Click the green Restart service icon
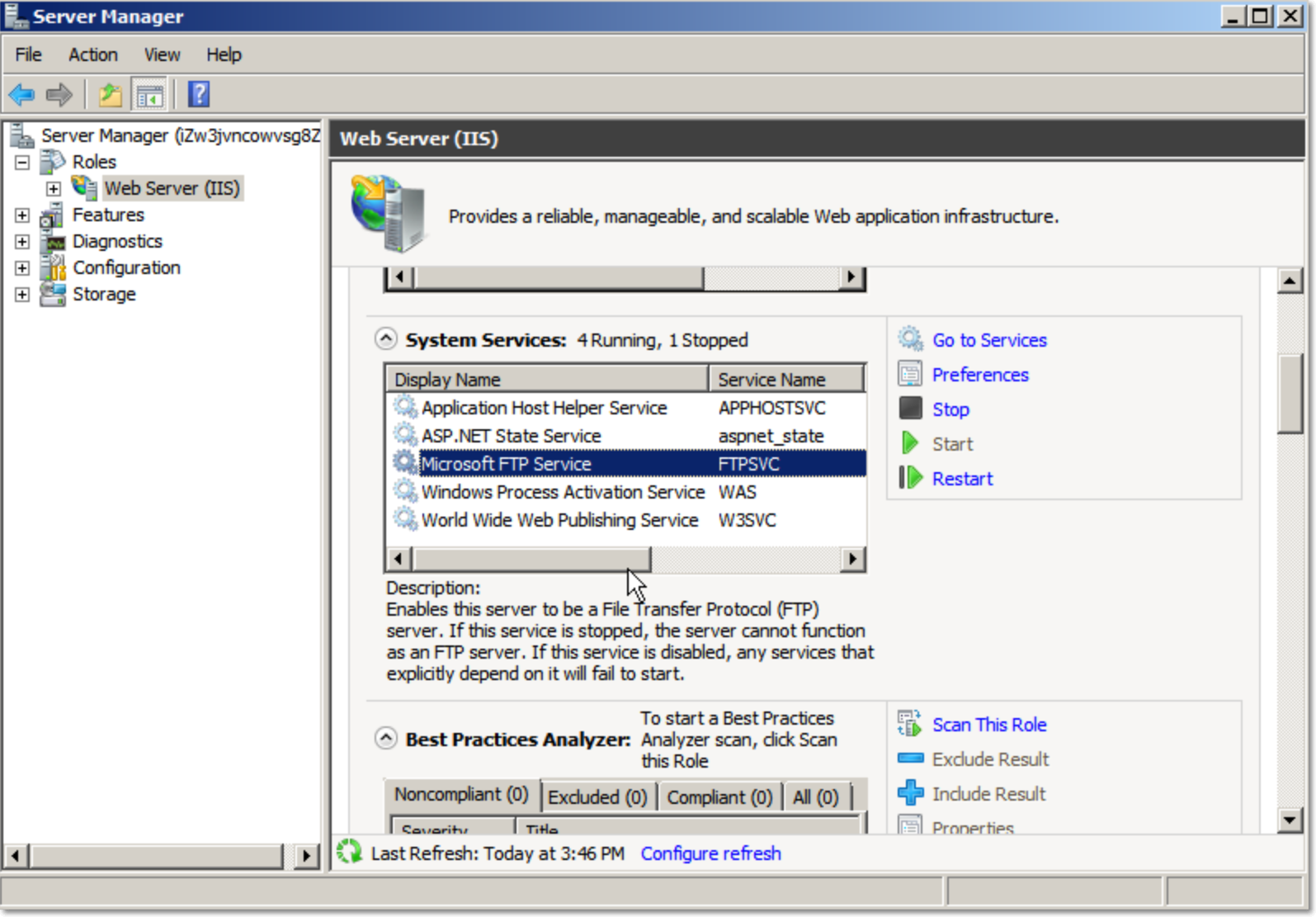1316x917 pixels. (910, 478)
